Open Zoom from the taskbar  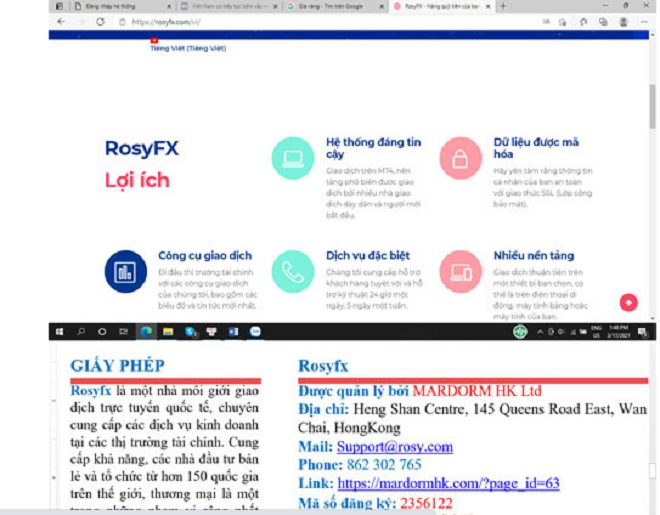[x=255, y=332]
